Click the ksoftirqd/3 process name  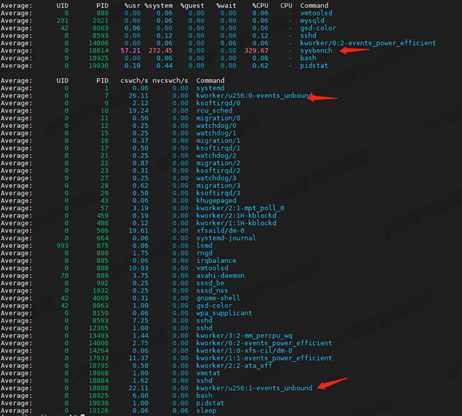(x=218, y=193)
